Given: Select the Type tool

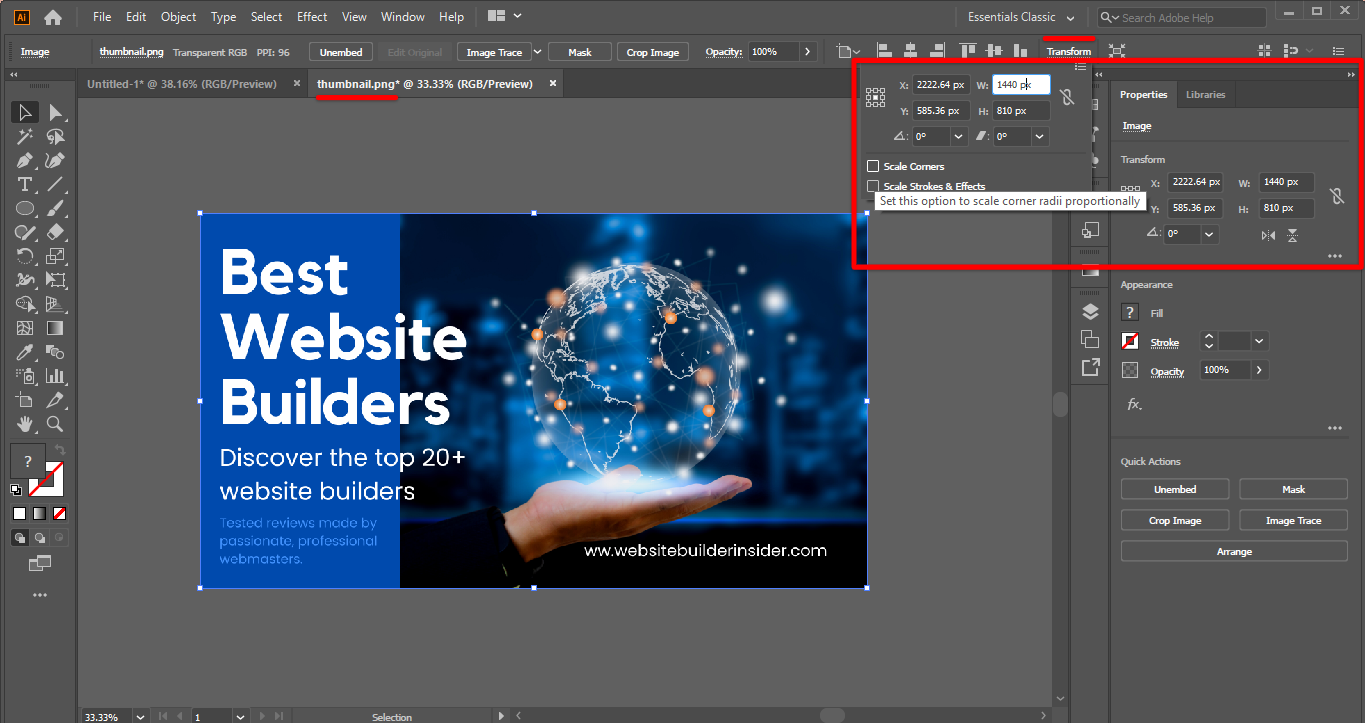Looking at the screenshot, I should (24, 184).
